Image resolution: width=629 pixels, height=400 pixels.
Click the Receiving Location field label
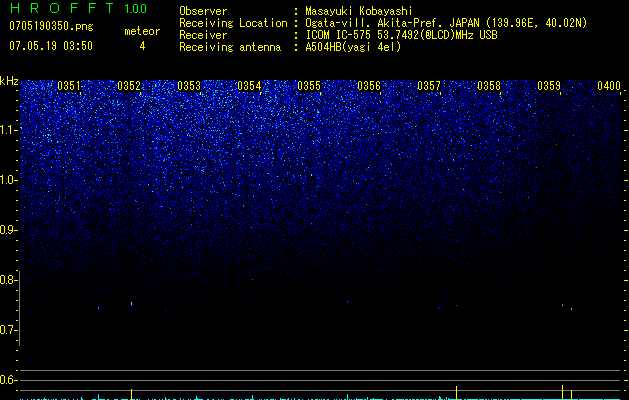[x=233, y=23]
